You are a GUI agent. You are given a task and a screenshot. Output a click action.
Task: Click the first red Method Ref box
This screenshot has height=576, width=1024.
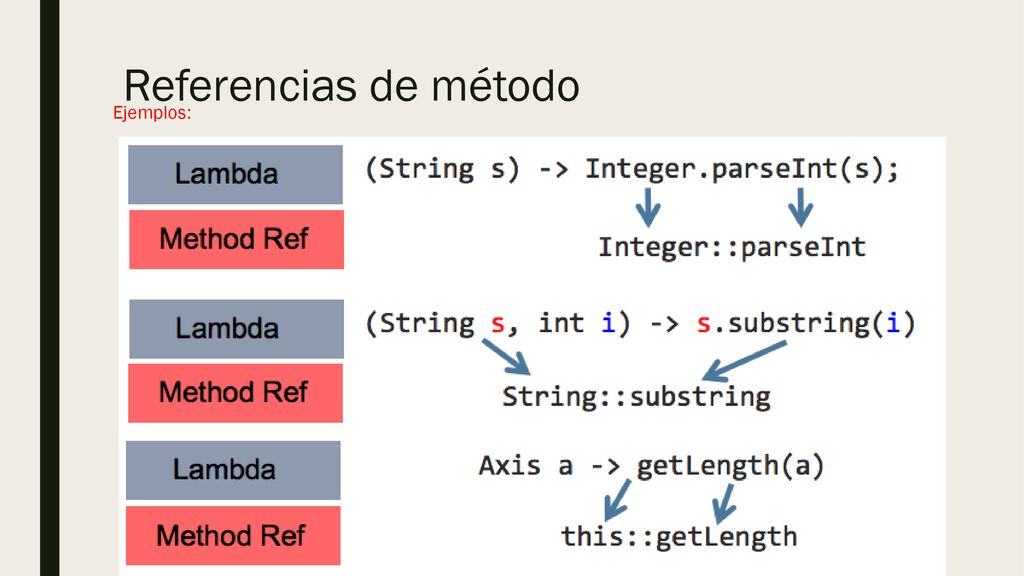[x=236, y=239]
